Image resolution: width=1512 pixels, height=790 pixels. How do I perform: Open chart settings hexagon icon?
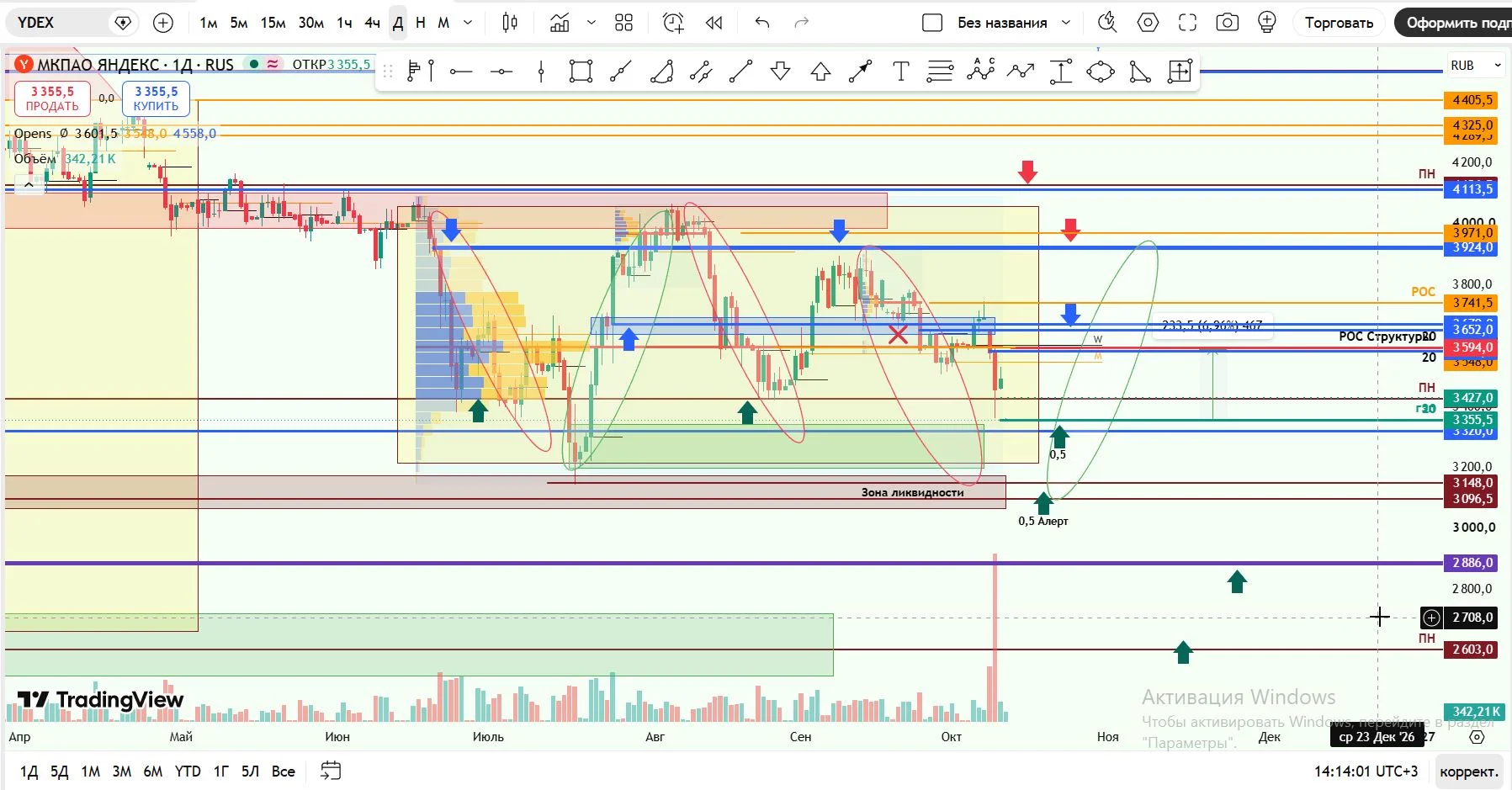click(1148, 23)
